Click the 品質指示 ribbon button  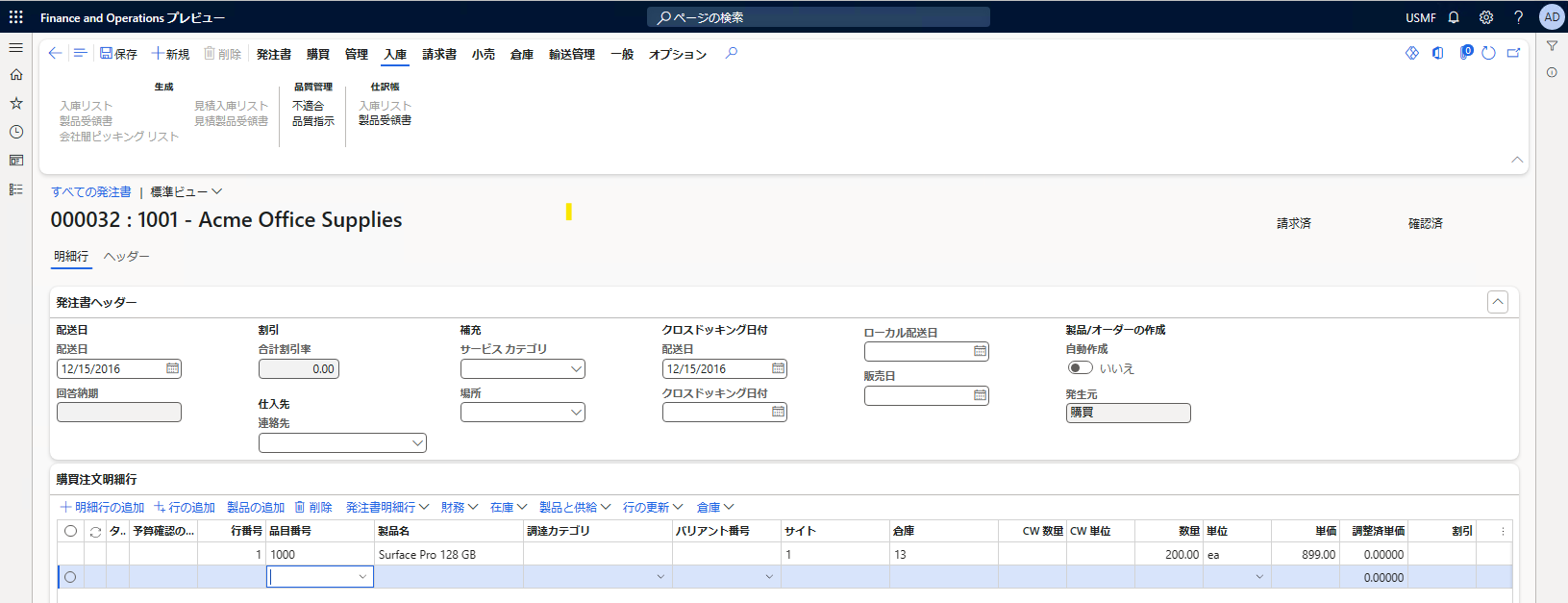(313, 121)
